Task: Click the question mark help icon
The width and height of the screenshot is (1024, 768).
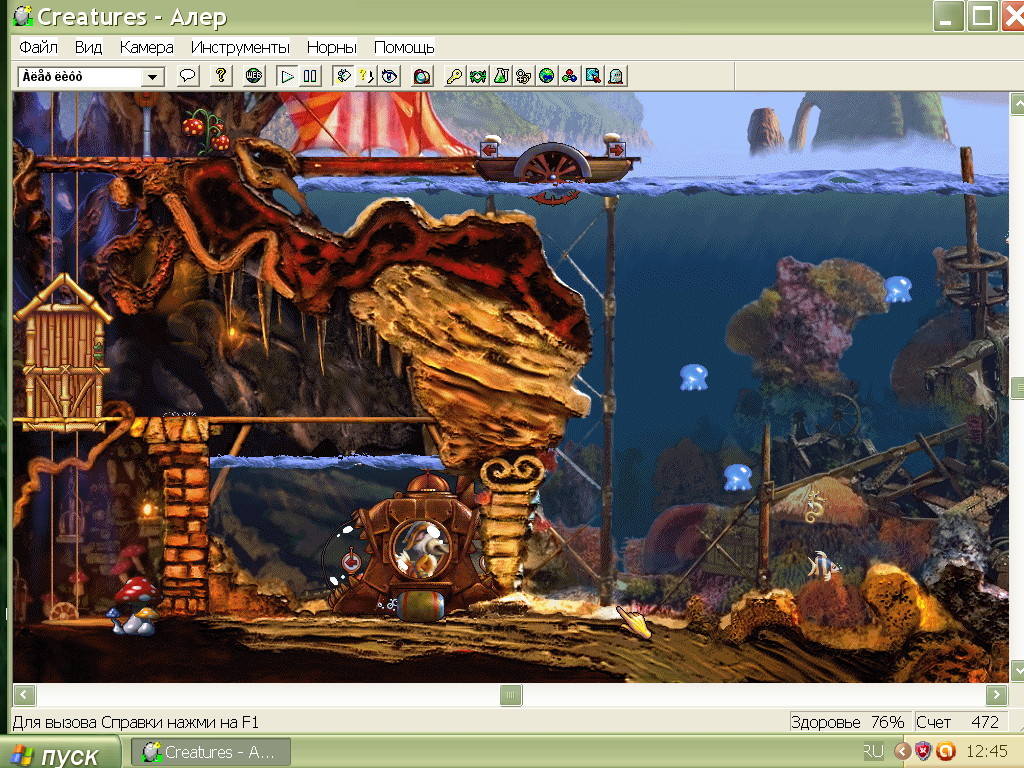Action: (x=221, y=76)
